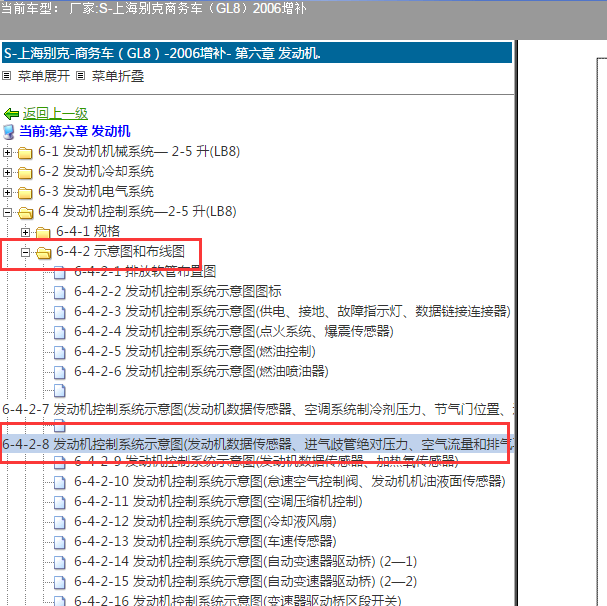Open 6-4-2-12 示意图(冷却液风扇)
The width and height of the screenshot is (607, 606).
205,522
